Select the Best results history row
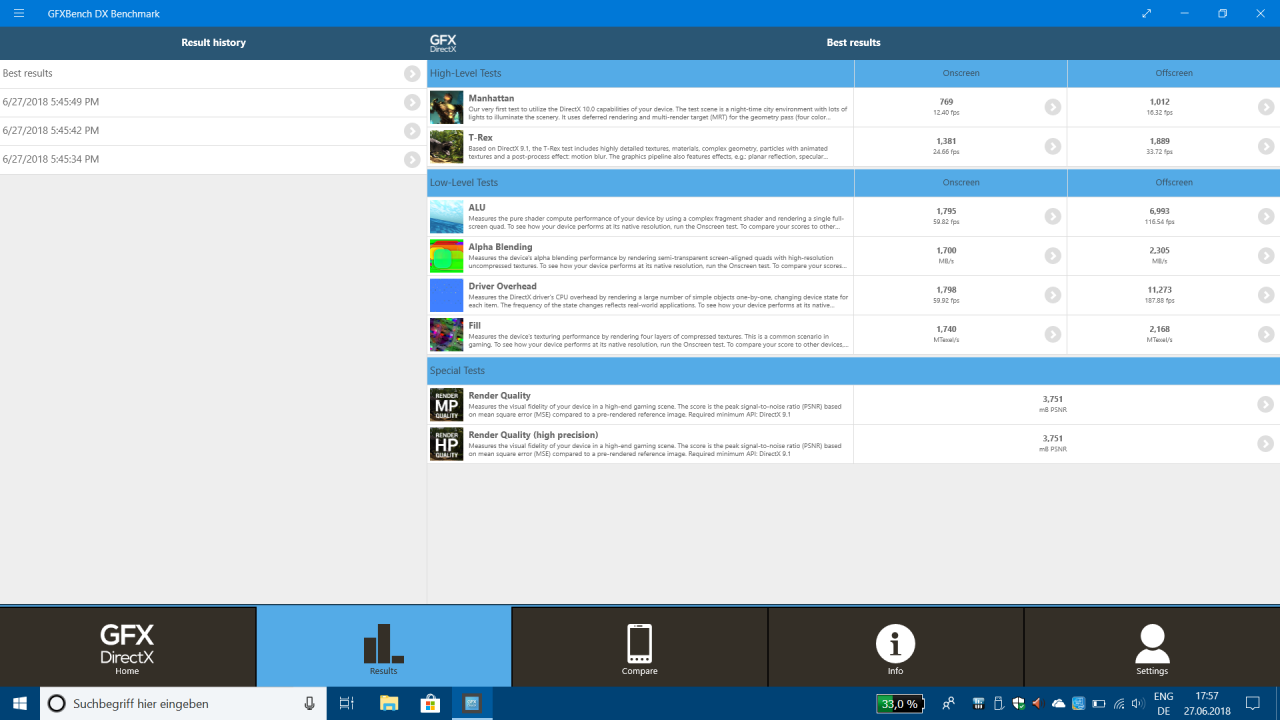Viewport: 1280px width, 720px height. 213,74
